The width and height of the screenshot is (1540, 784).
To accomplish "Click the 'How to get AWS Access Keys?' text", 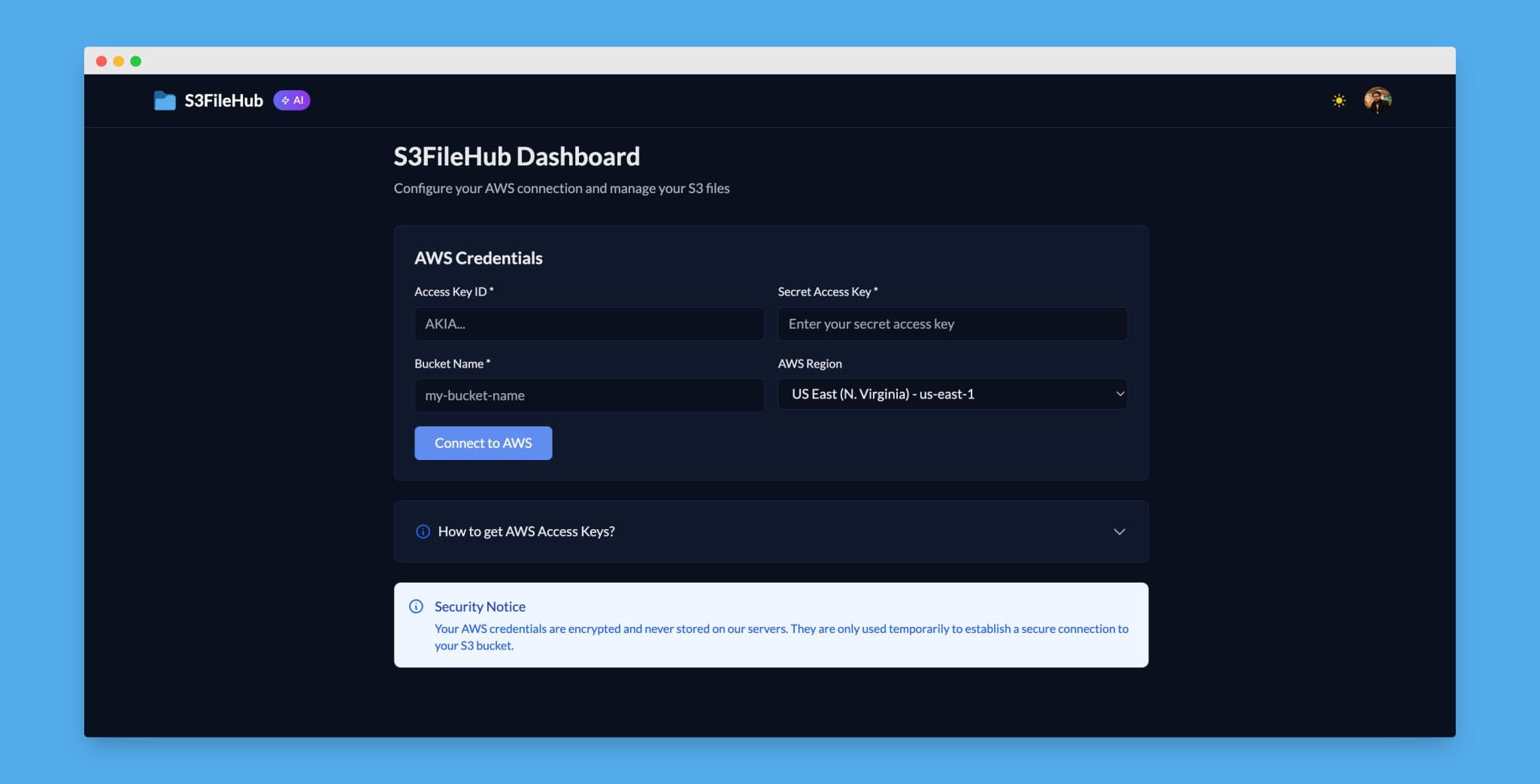I will tap(526, 531).
